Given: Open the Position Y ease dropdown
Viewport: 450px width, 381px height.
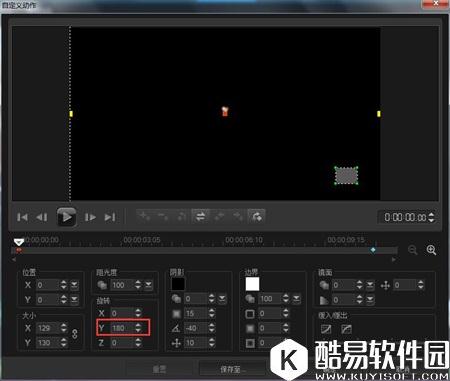Looking at the screenshot, I should (74, 300).
